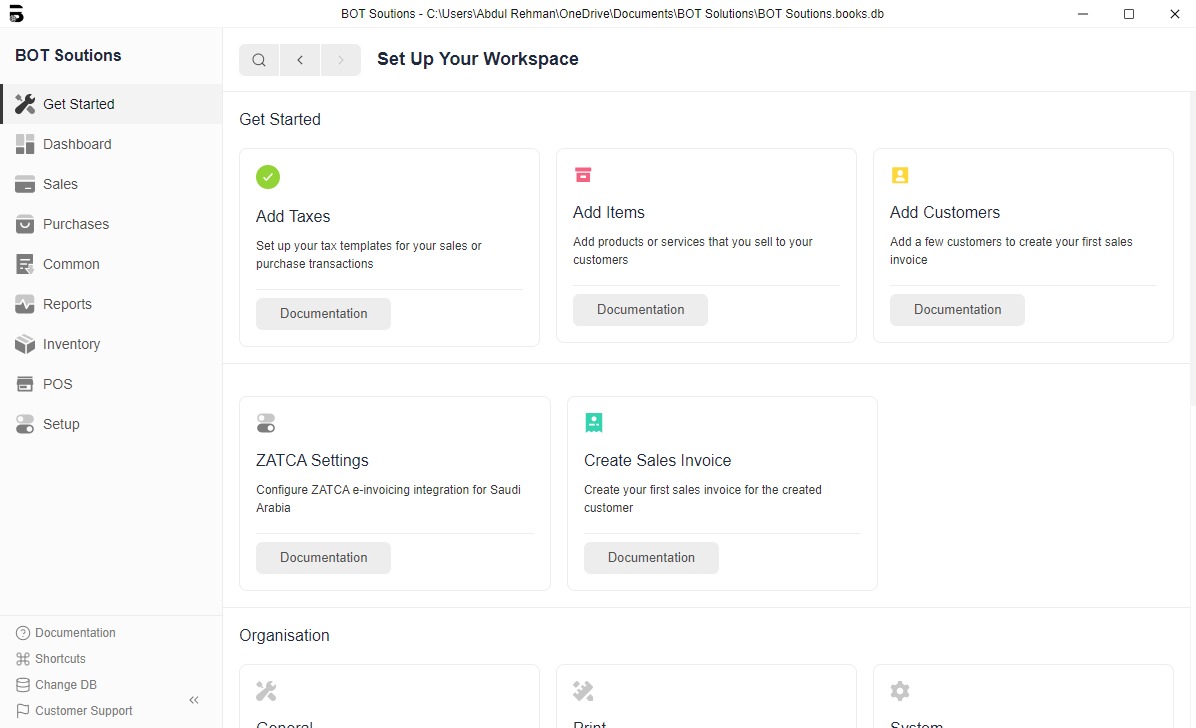
Task: Click the Add Customers yellow contact icon
Action: coord(900,175)
